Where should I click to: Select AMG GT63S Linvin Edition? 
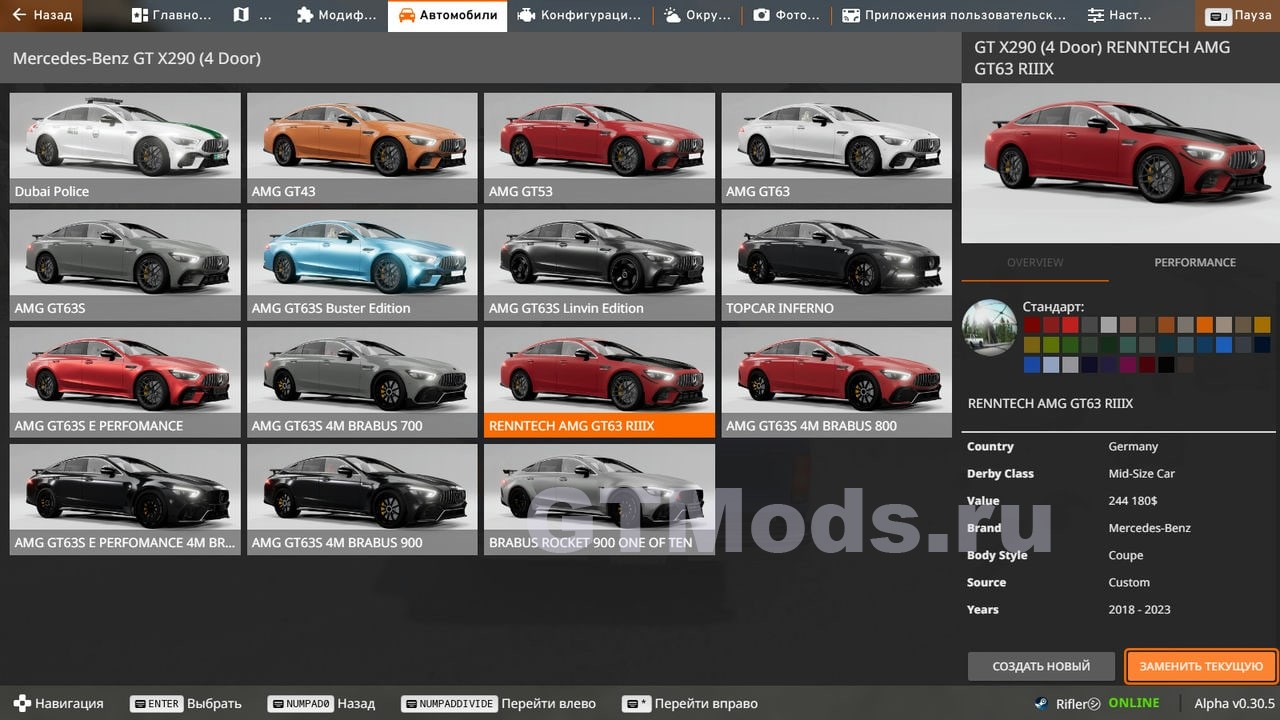click(599, 265)
